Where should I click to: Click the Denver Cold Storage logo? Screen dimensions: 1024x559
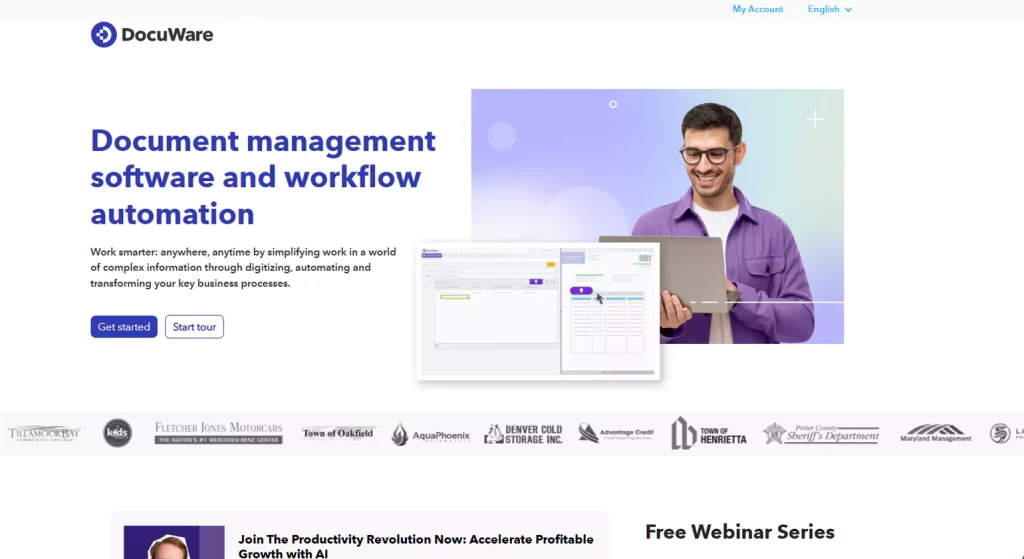point(523,434)
